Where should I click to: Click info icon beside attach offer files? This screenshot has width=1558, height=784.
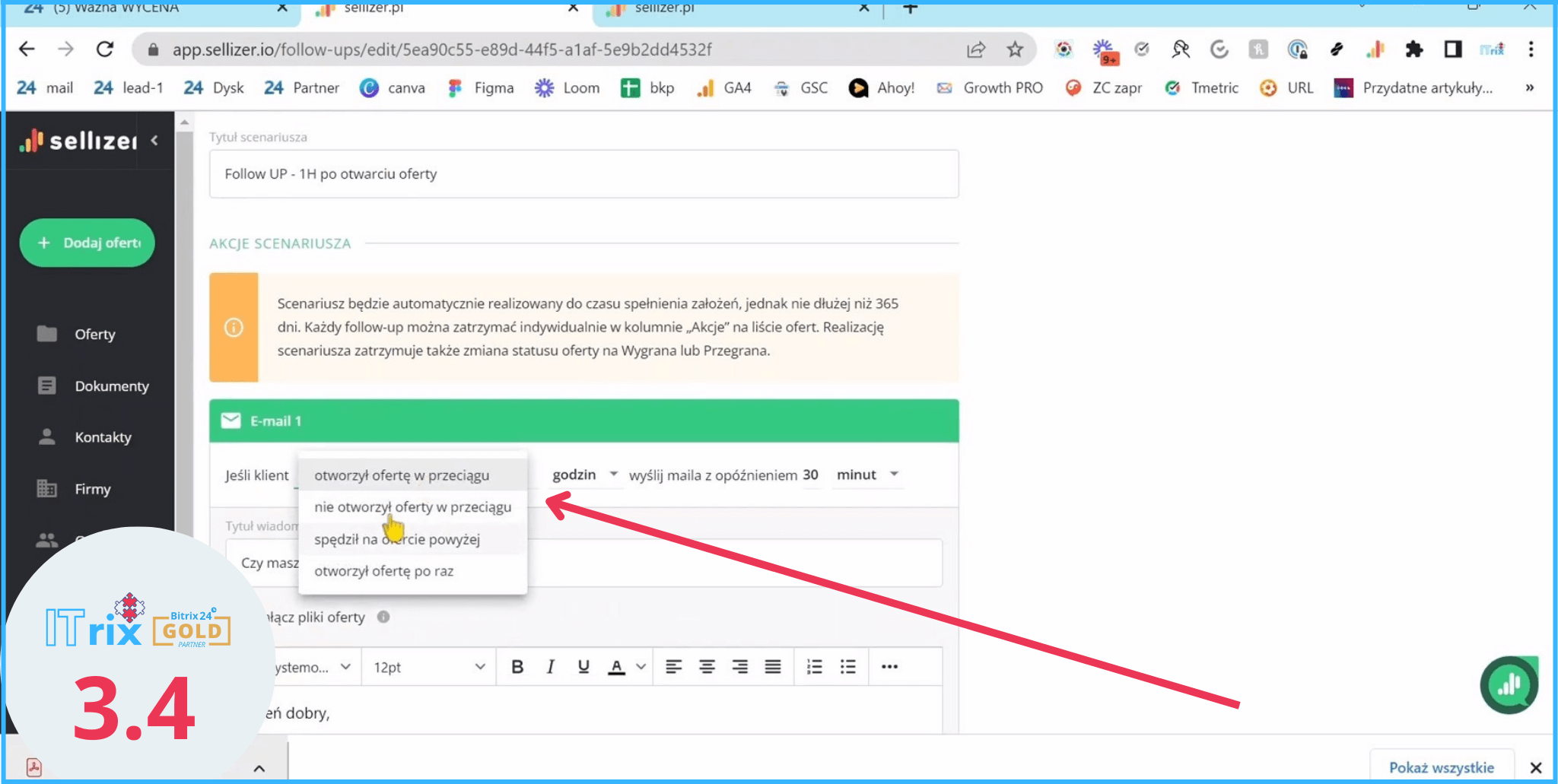point(383,617)
